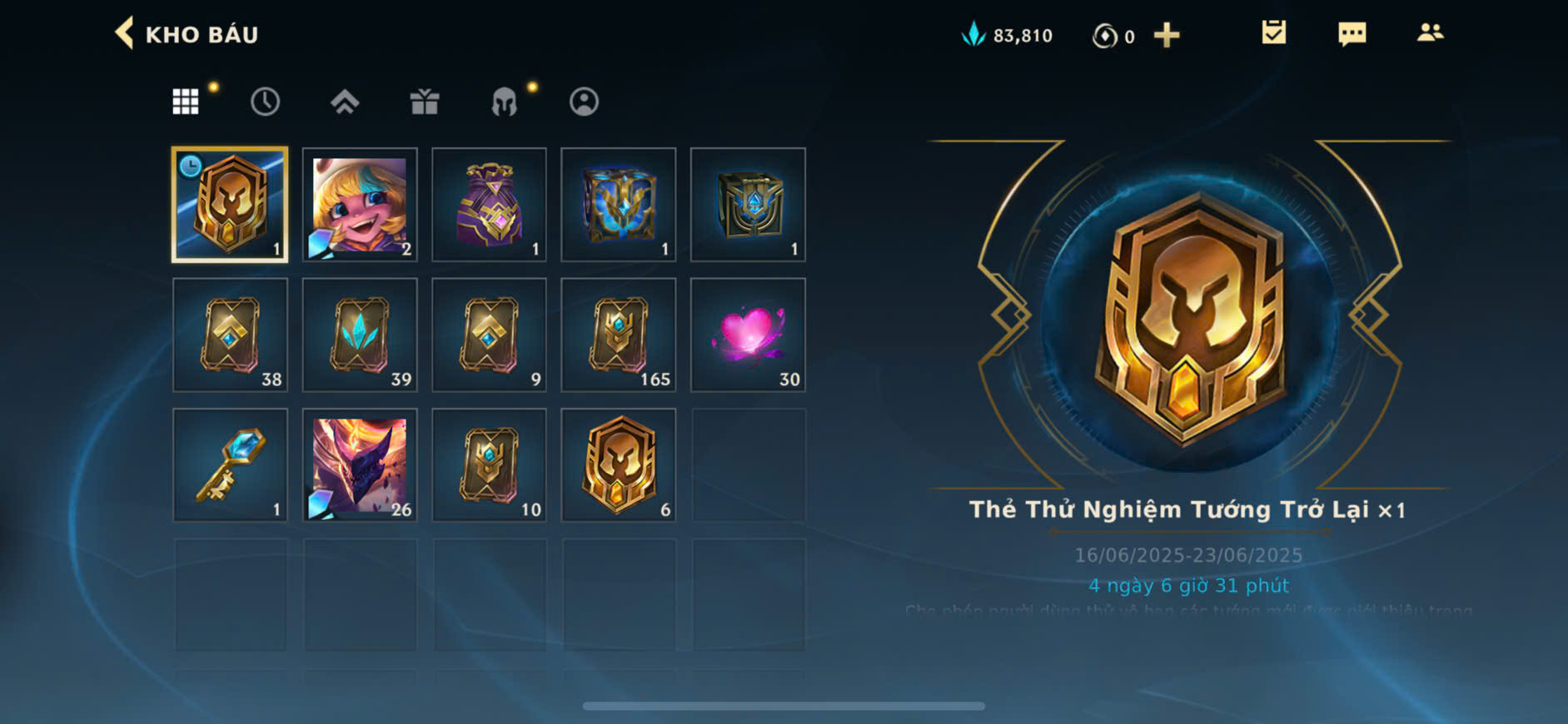Open the gift box filter tab

[425, 102]
